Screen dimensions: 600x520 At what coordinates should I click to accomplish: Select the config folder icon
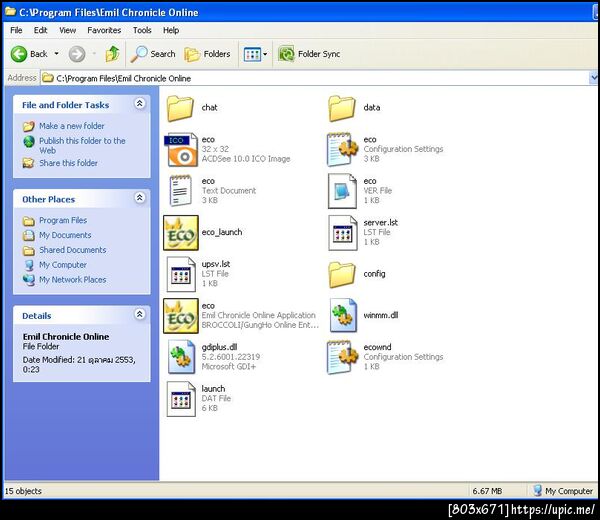342,274
